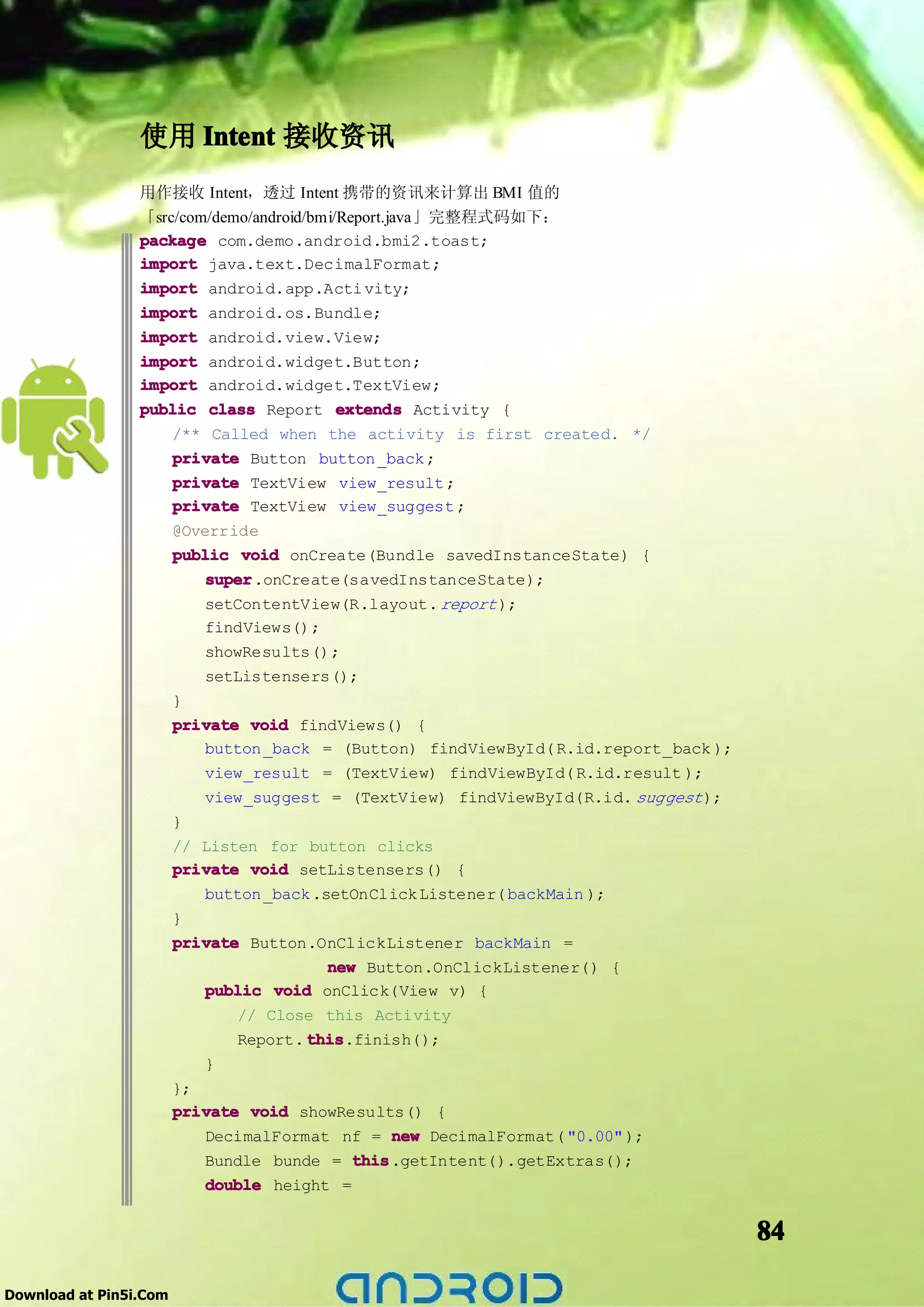
Task: Click the backMain argument in setOnClickListener
Action: click(545, 895)
